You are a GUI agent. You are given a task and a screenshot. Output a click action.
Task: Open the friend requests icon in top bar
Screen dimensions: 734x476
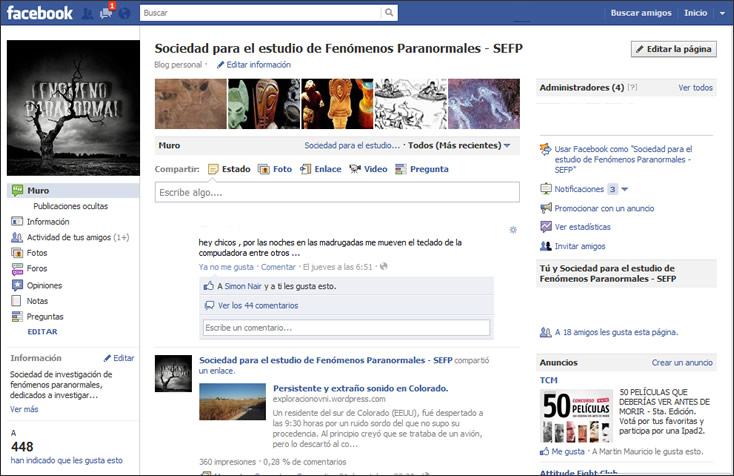[87, 14]
